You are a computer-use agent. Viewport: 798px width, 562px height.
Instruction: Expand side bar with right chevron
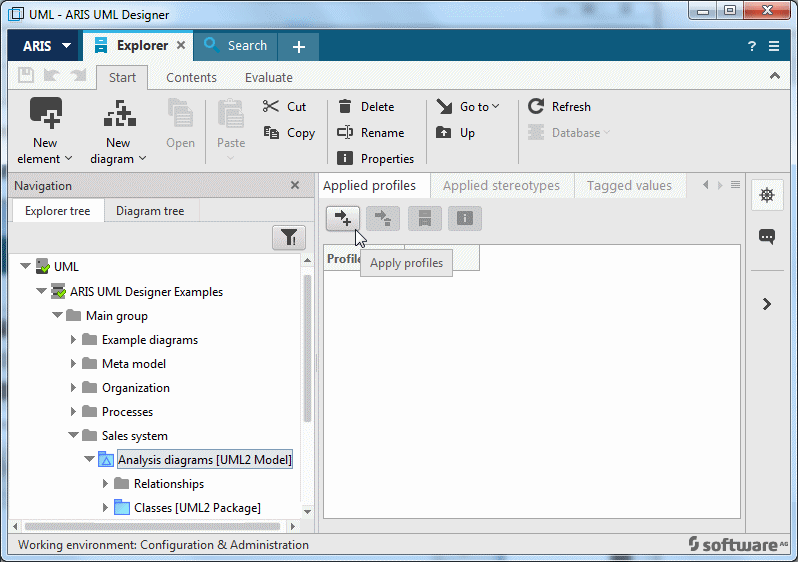pos(767,304)
